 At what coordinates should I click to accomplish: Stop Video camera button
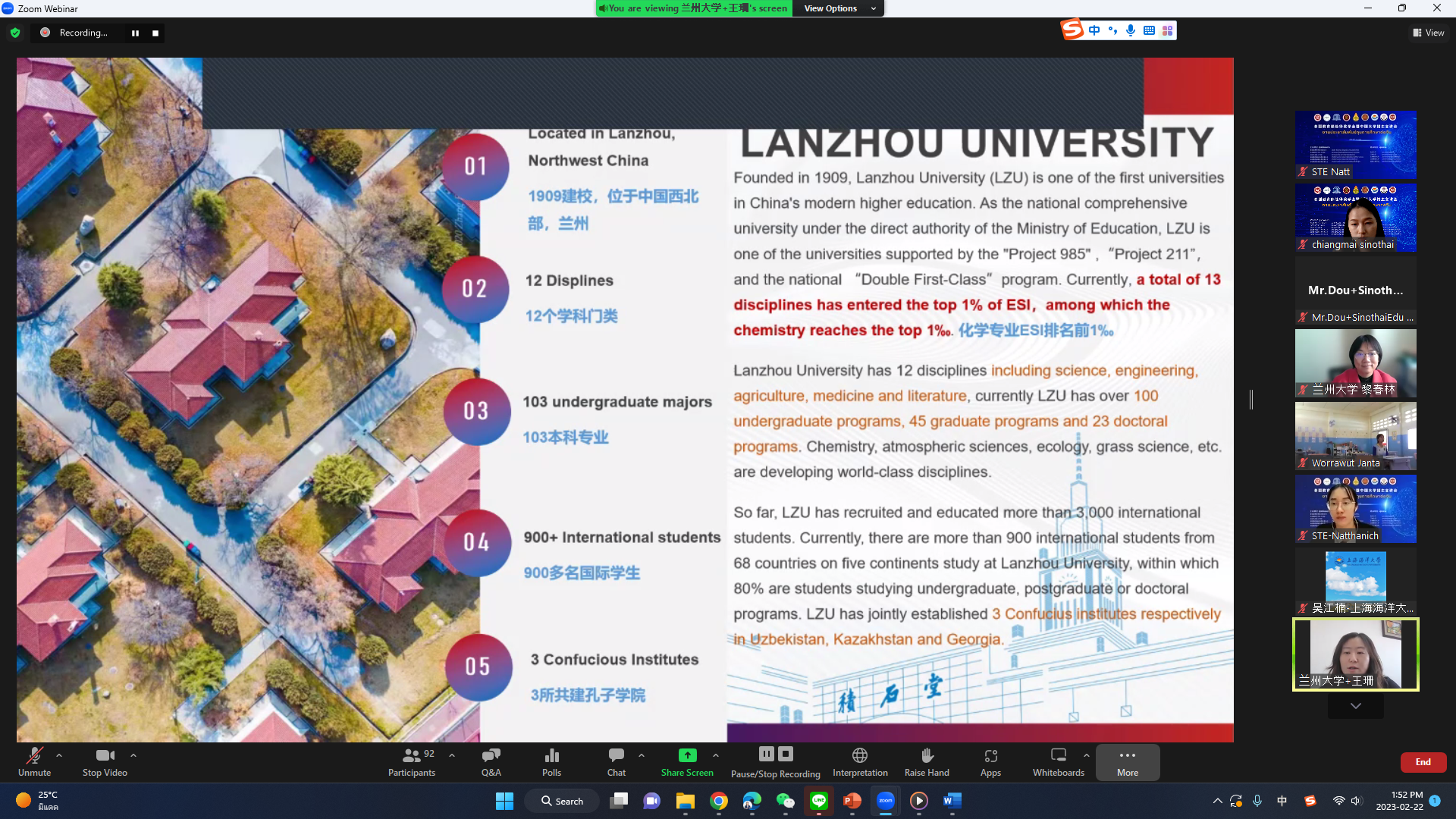tap(105, 761)
